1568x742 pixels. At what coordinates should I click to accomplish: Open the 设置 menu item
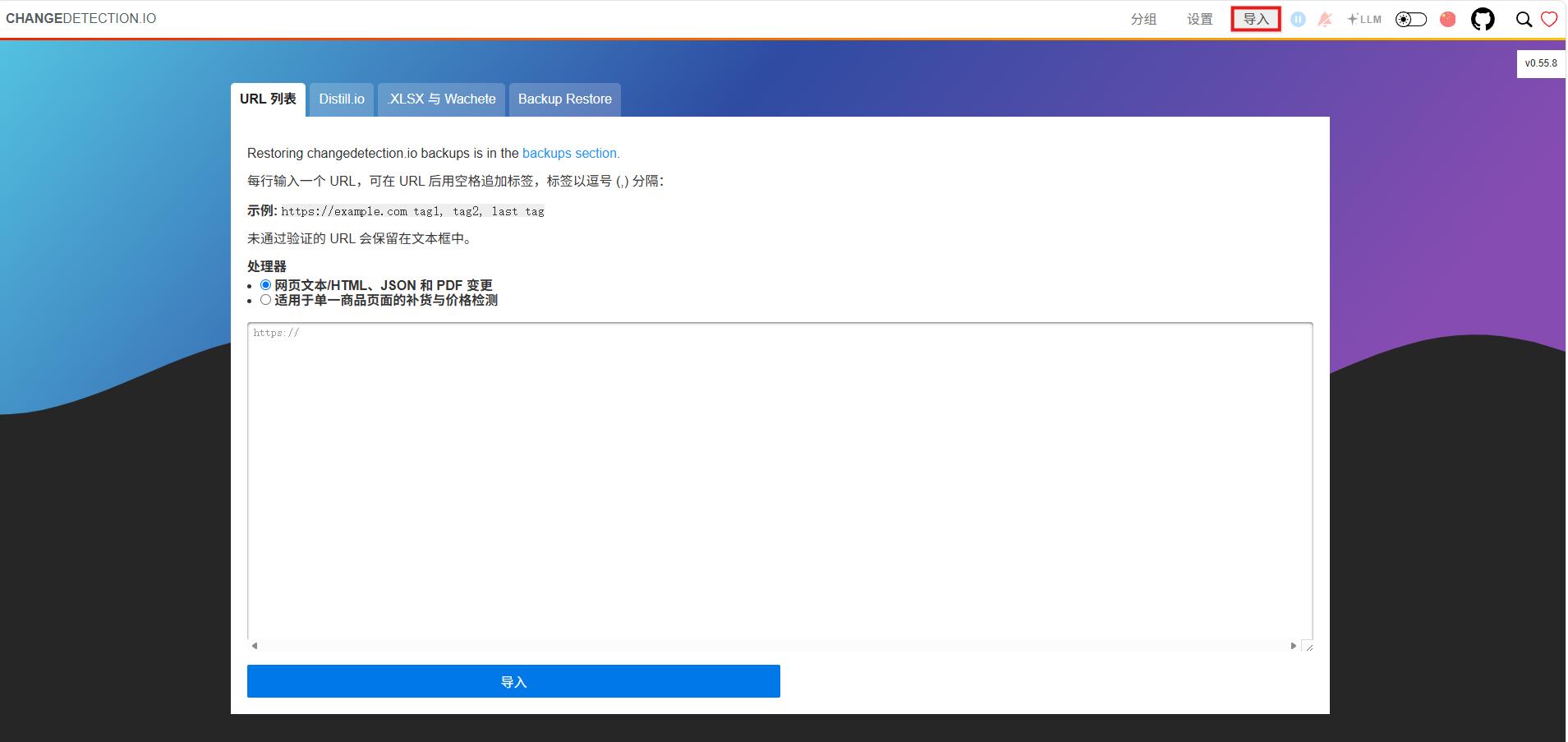(x=1200, y=19)
